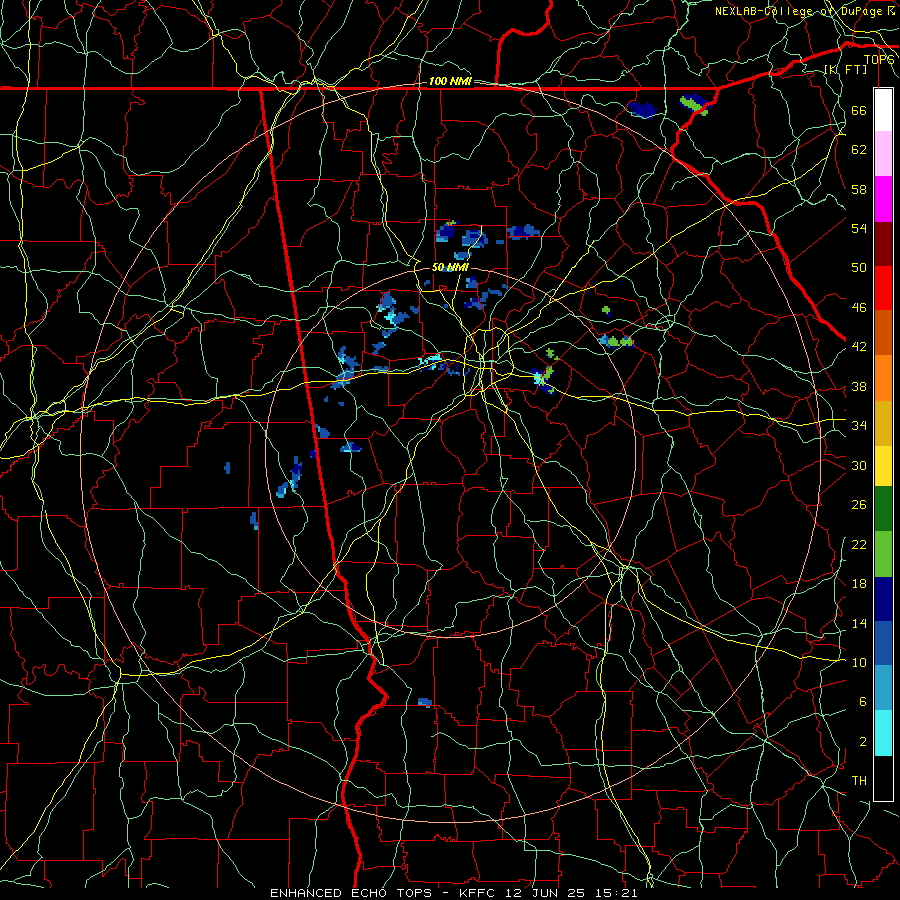Click the isolated blue echo south of the radar rings
Screen dimensions: 900x900
(x=425, y=702)
